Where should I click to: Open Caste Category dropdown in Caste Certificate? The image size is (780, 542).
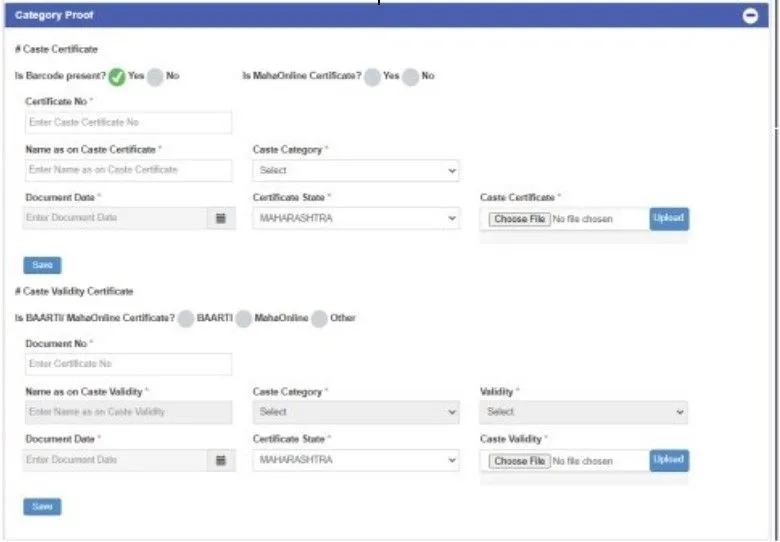pos(355,171)
